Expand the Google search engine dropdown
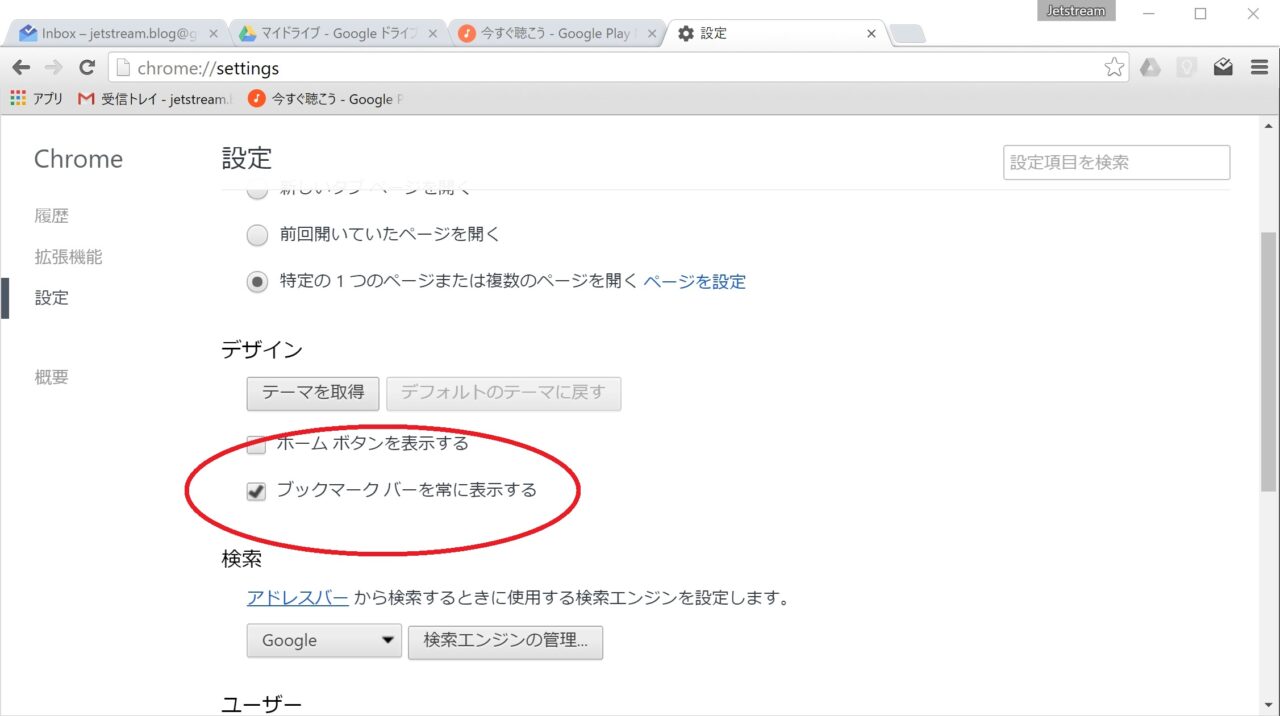The image size is (1280, 716). [x=324, y=641]
